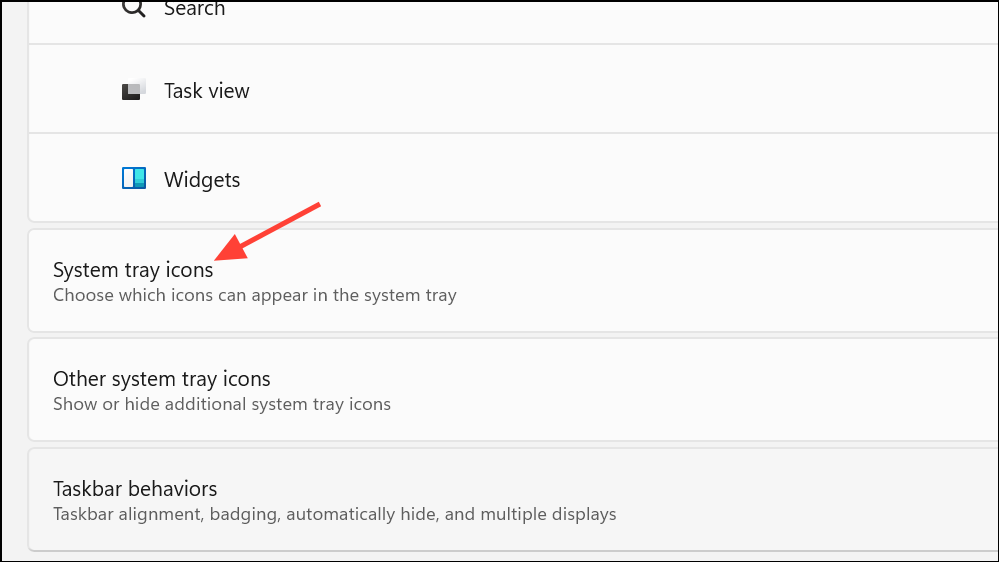Click 'Show or hide additional system tray icons'

pyautogui.click(x=222, y=404)
